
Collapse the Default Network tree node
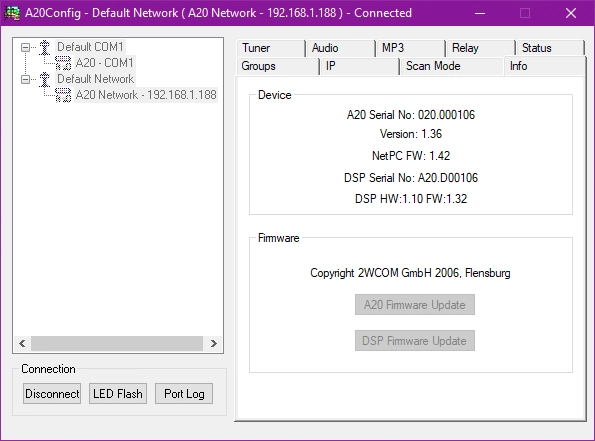pyautogui.click(x=25, y=79)
